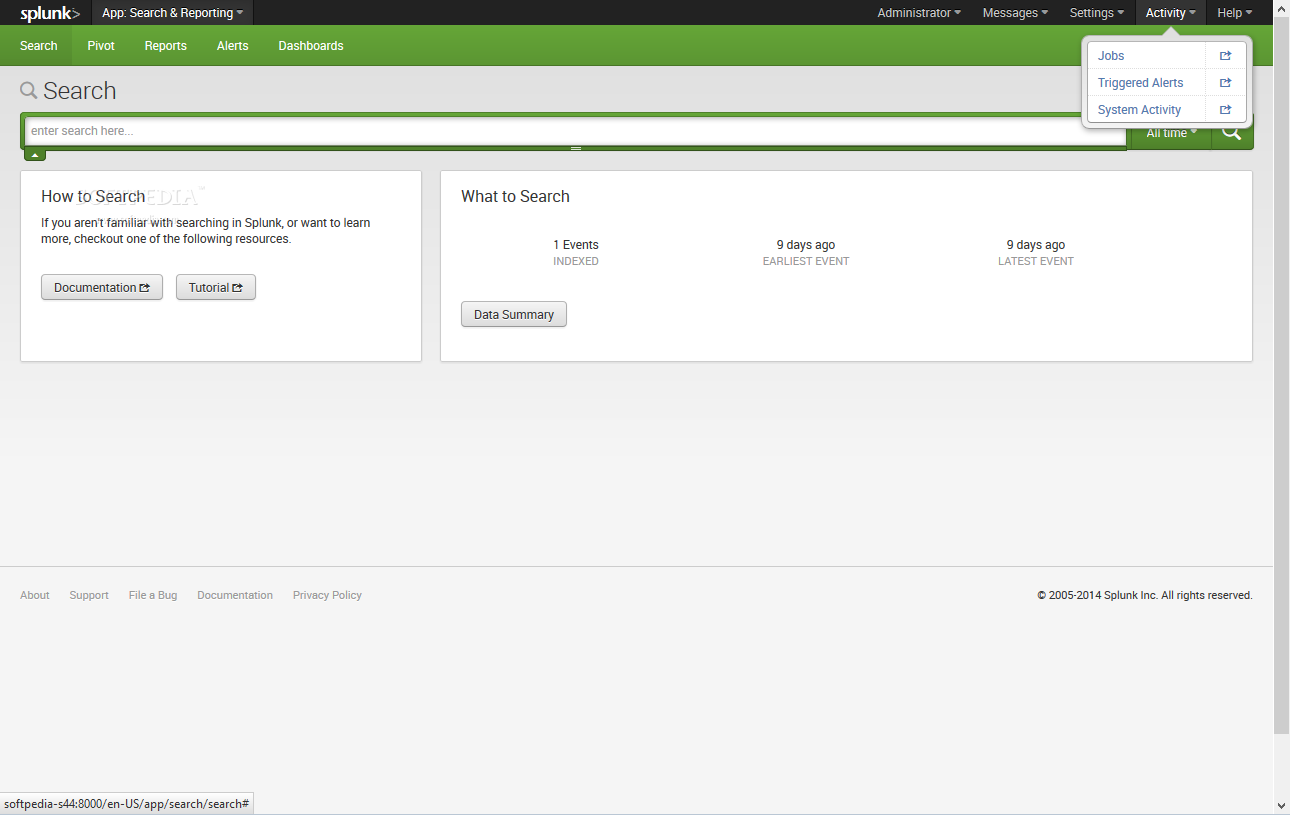
Task: Run the search with the magnifier button
Action: coord(1232,132)
